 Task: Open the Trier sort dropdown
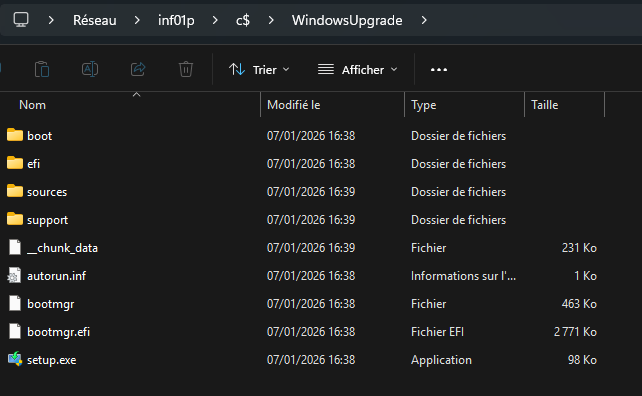tap(259, 70)
